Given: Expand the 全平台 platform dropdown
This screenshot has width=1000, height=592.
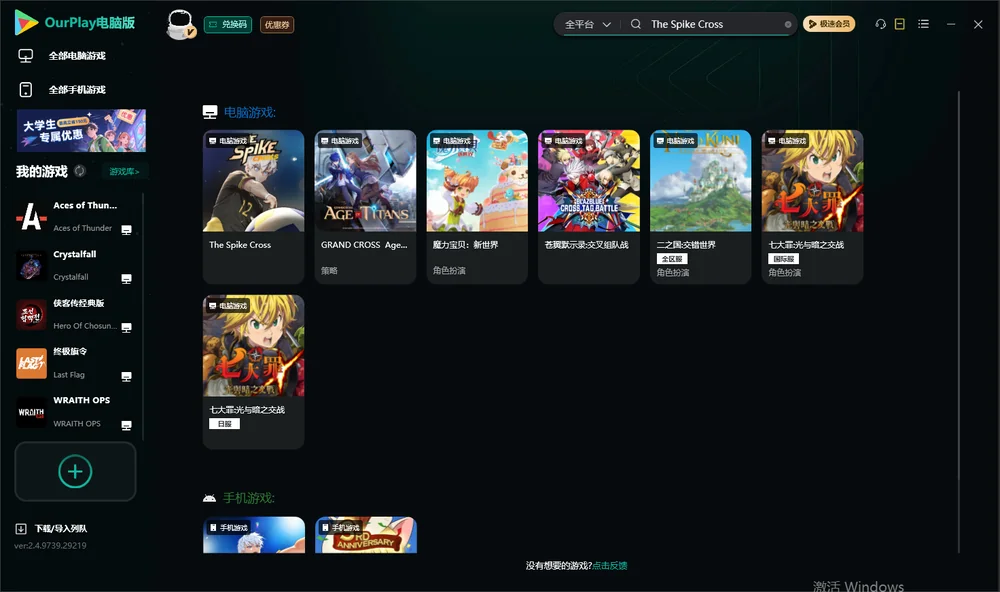Looking at the screenshot, I should coord(587,24).
